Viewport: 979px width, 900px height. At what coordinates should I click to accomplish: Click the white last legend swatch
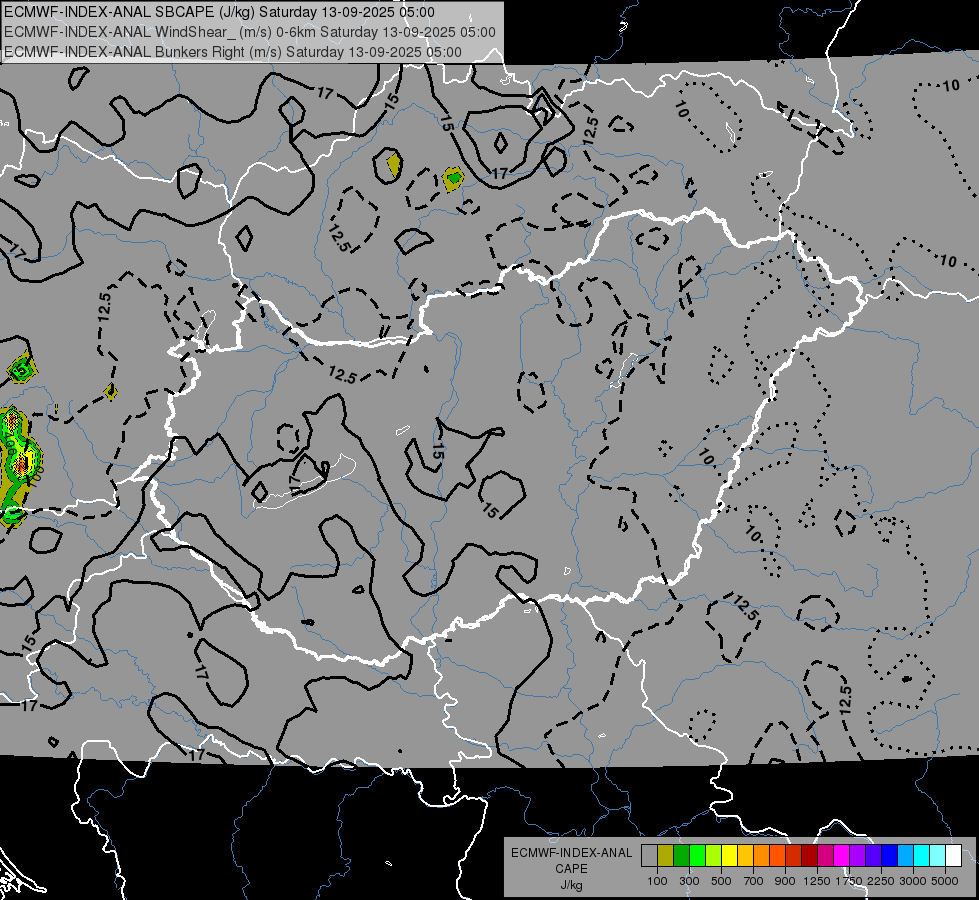tap(953, 856)
